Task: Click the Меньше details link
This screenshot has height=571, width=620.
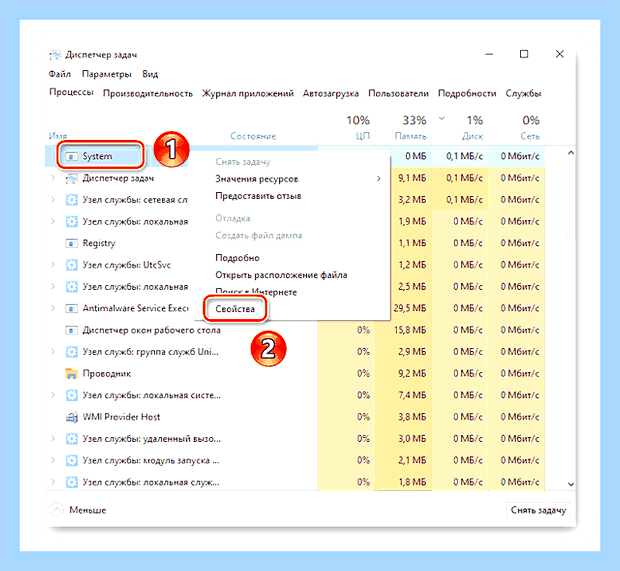Action: pos(87,510)
